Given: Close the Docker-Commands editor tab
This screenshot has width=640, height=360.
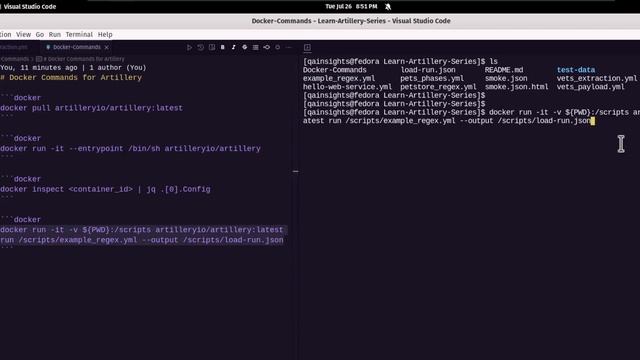Looking at the screenshot, I should (107, 47).
